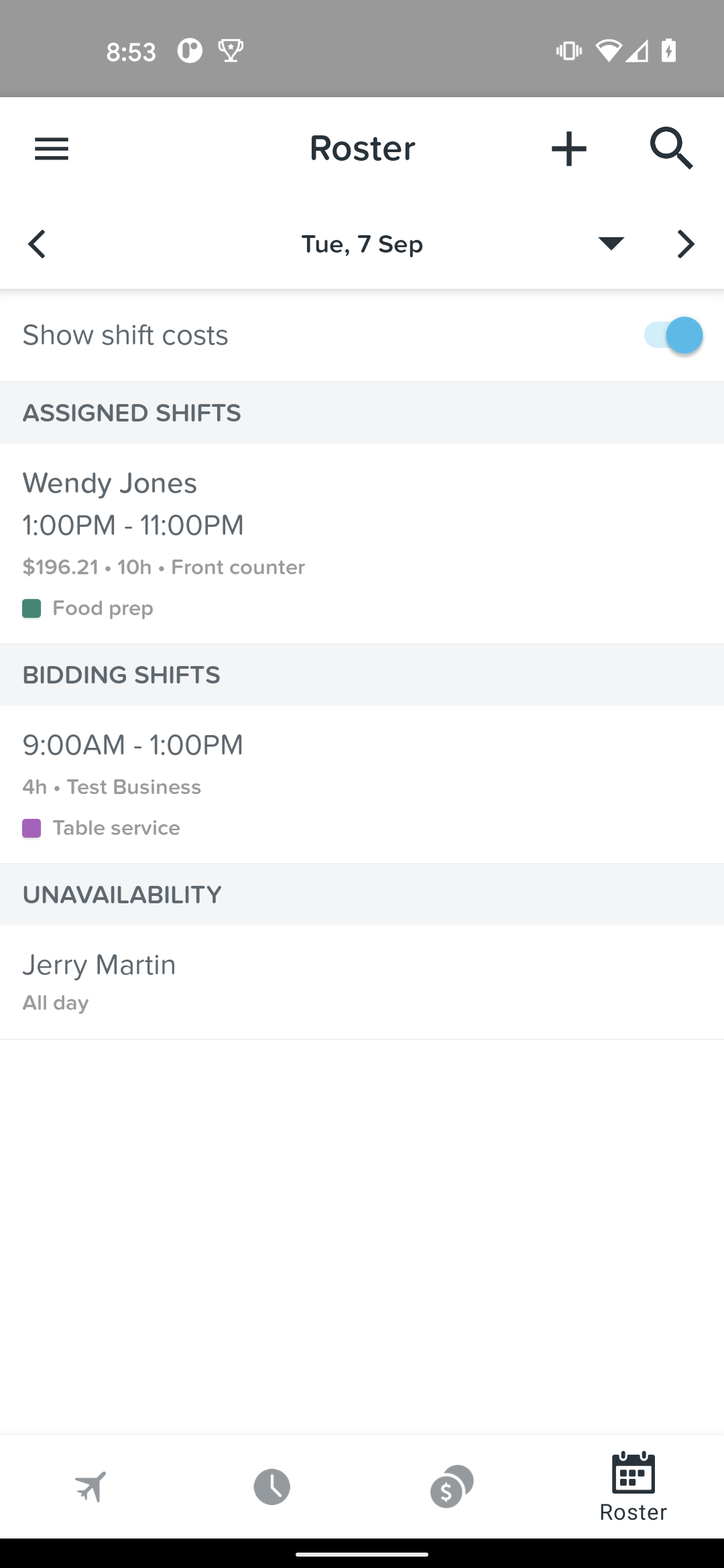Open the airplane leave tab

[90, 1486]
